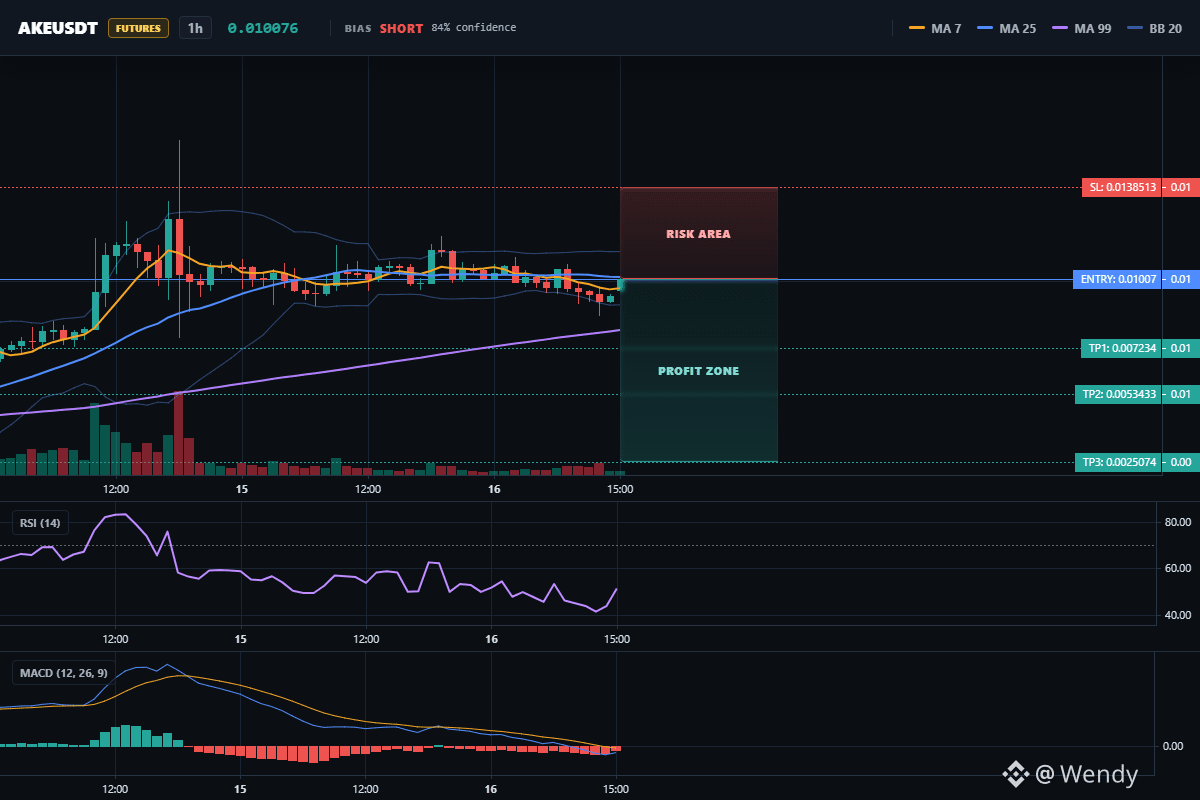Select the FUTURES badge
Image resolution: width=1200 pixels, height=800 pixels.
(x=138, y=28)
